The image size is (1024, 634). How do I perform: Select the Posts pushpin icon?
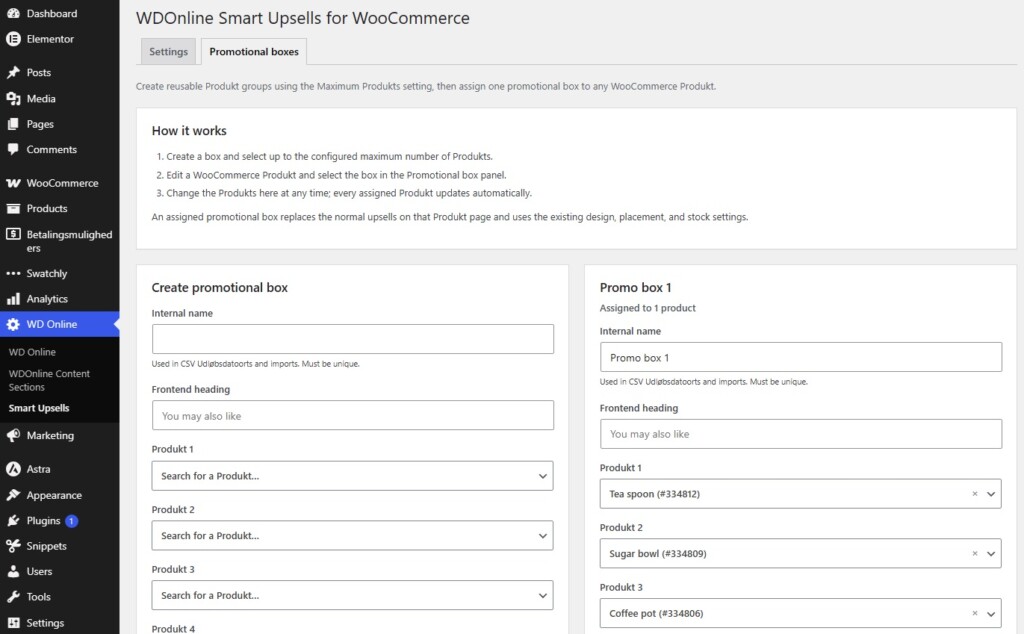[x=13, y=72]
